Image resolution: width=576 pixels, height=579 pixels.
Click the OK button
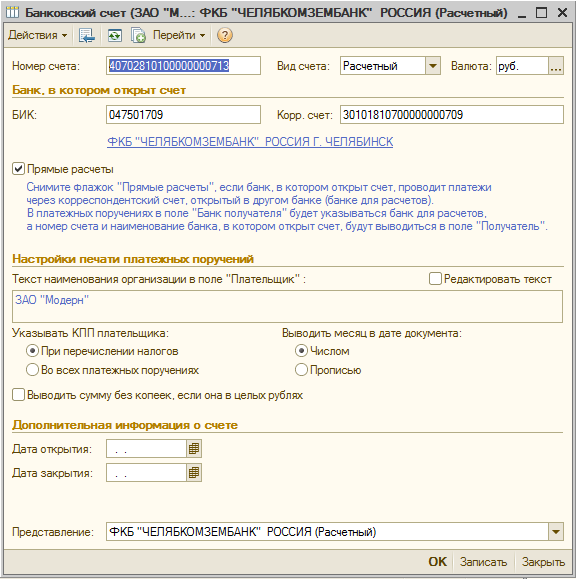tap(438, 562)
